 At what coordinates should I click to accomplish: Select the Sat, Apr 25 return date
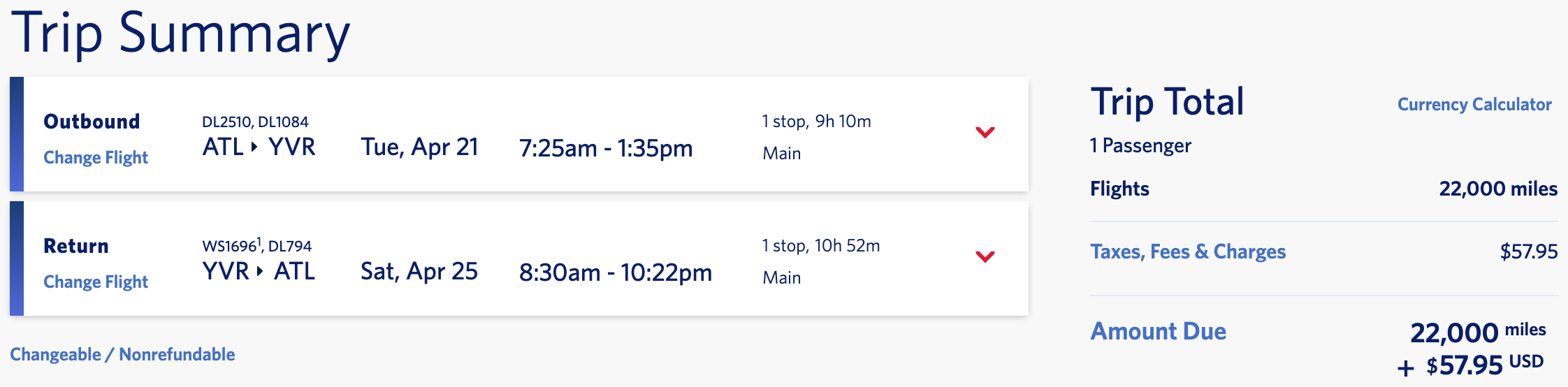pos(419,271)
